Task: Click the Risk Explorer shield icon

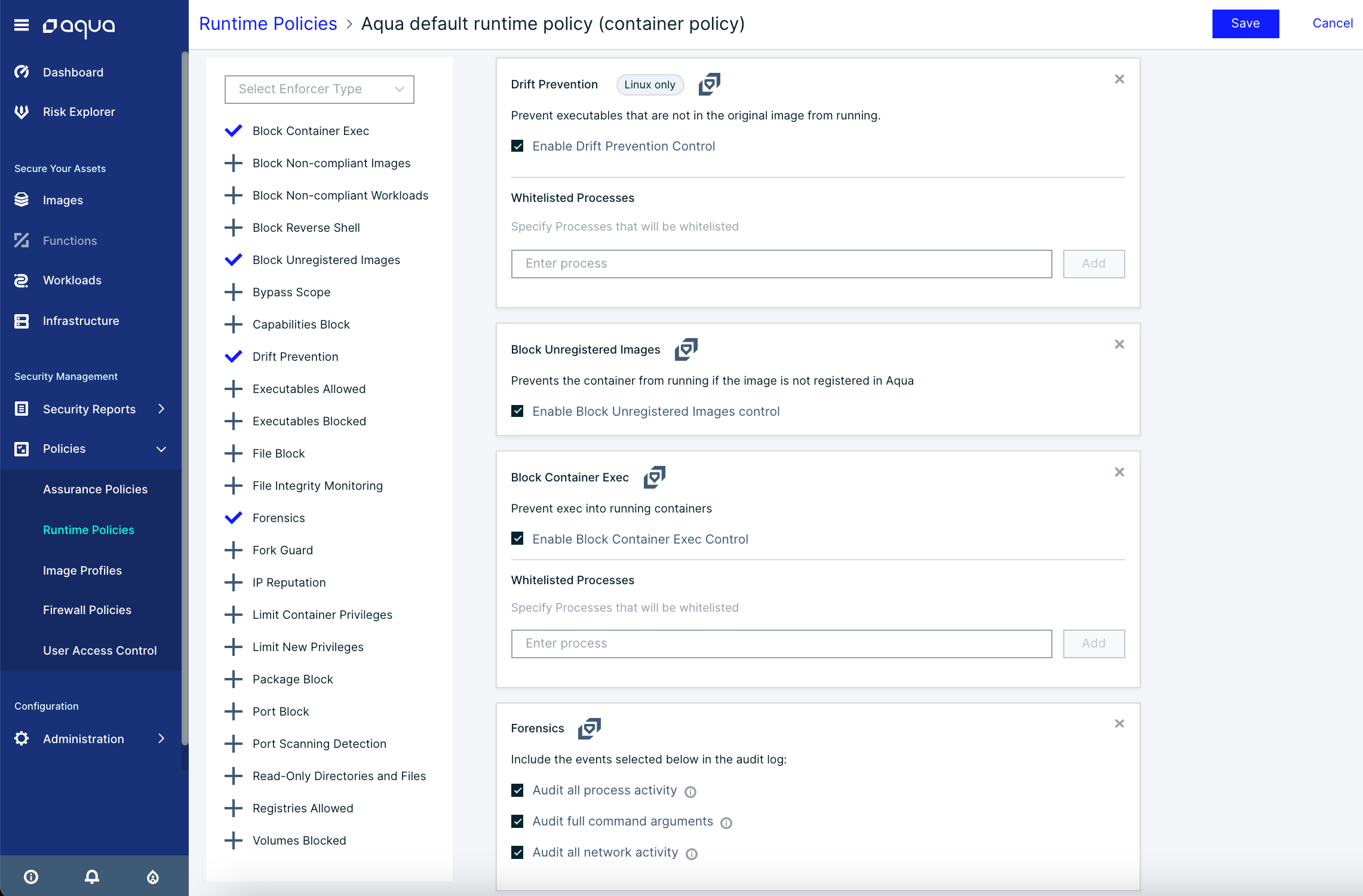Action: tap(22, 112)
